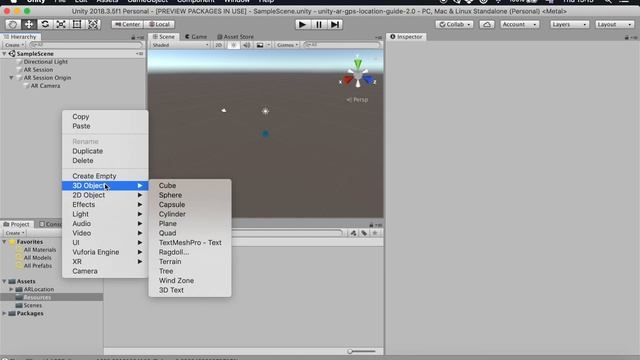Select the Inspector tab
The height and width of the screenshot is (360, 640).
pyautogui.click(x=406, y=37)
